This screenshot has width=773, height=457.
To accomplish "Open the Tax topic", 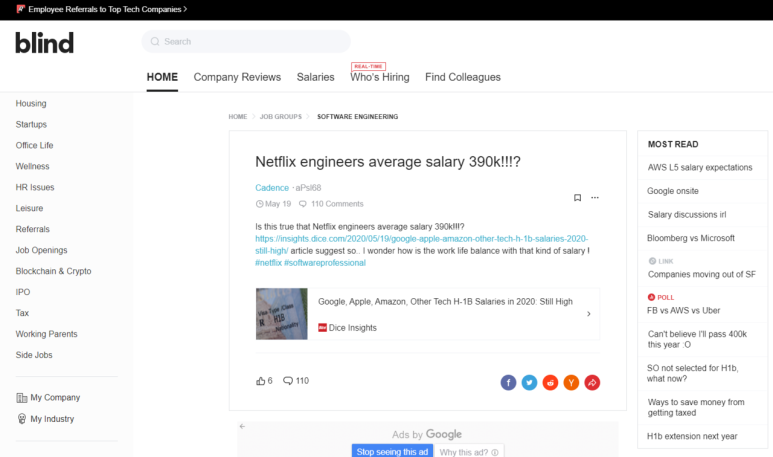I will pyautogui.click(x=22, y=313).
